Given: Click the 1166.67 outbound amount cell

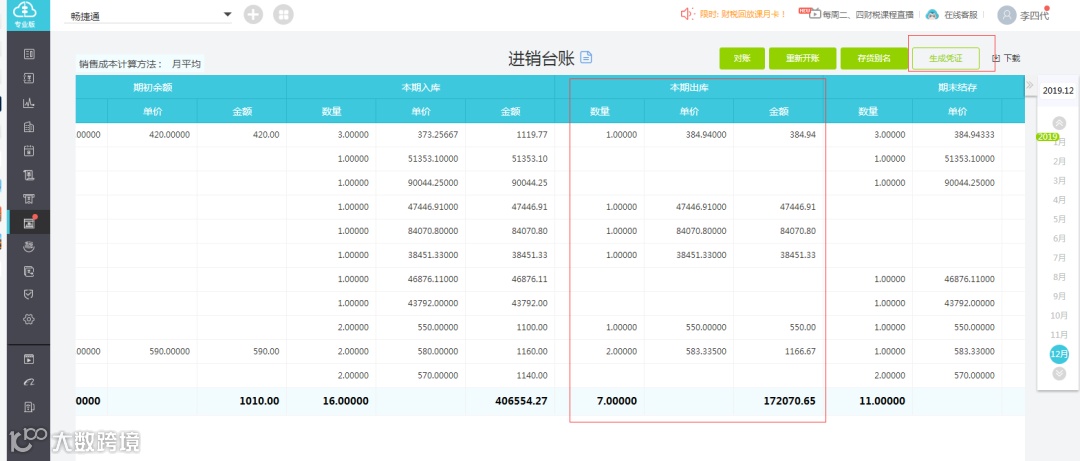Looking at the screenshot, I should click(778, 352).
